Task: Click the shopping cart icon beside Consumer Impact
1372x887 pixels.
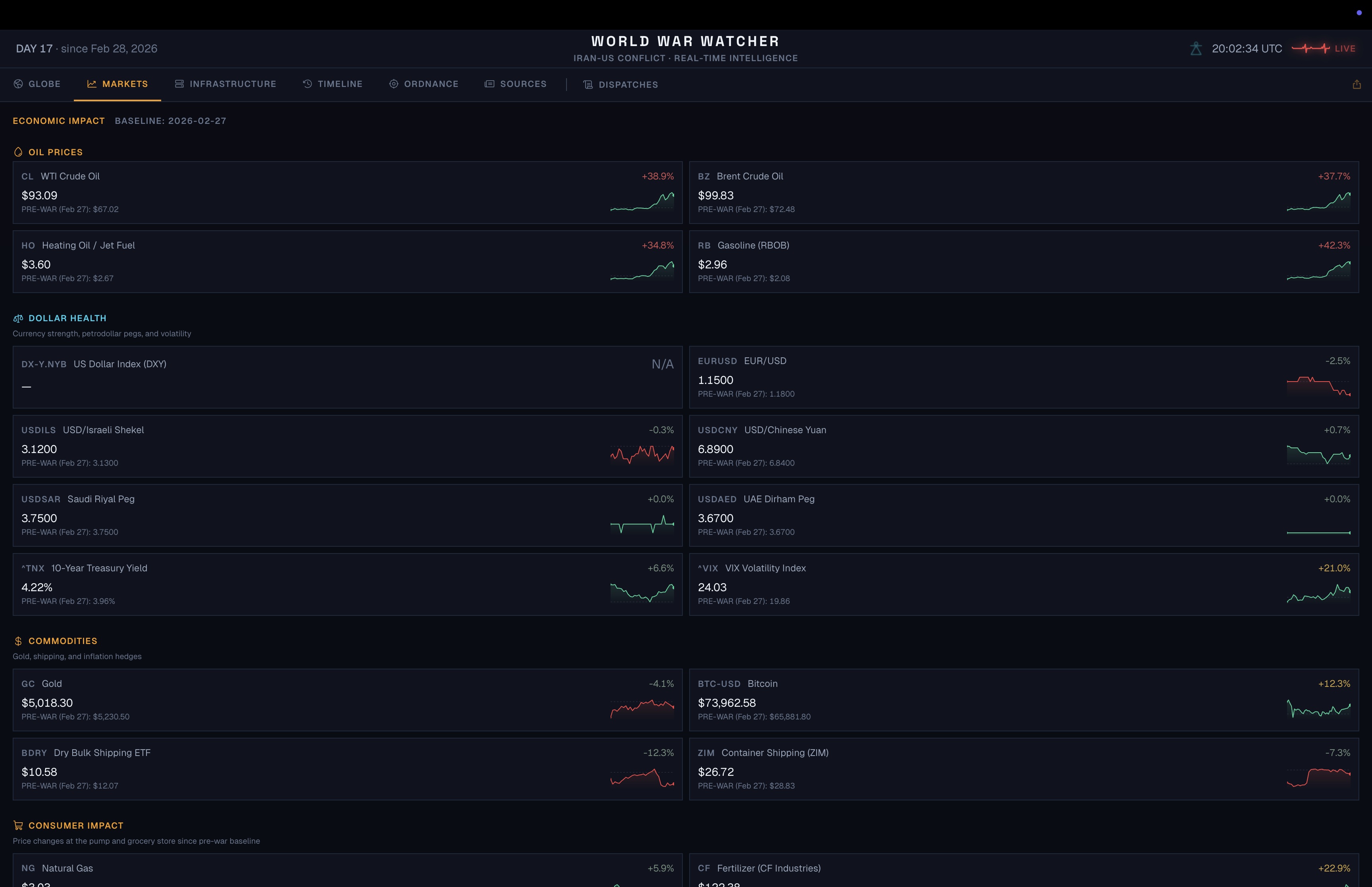Action: tap(18, 825)
